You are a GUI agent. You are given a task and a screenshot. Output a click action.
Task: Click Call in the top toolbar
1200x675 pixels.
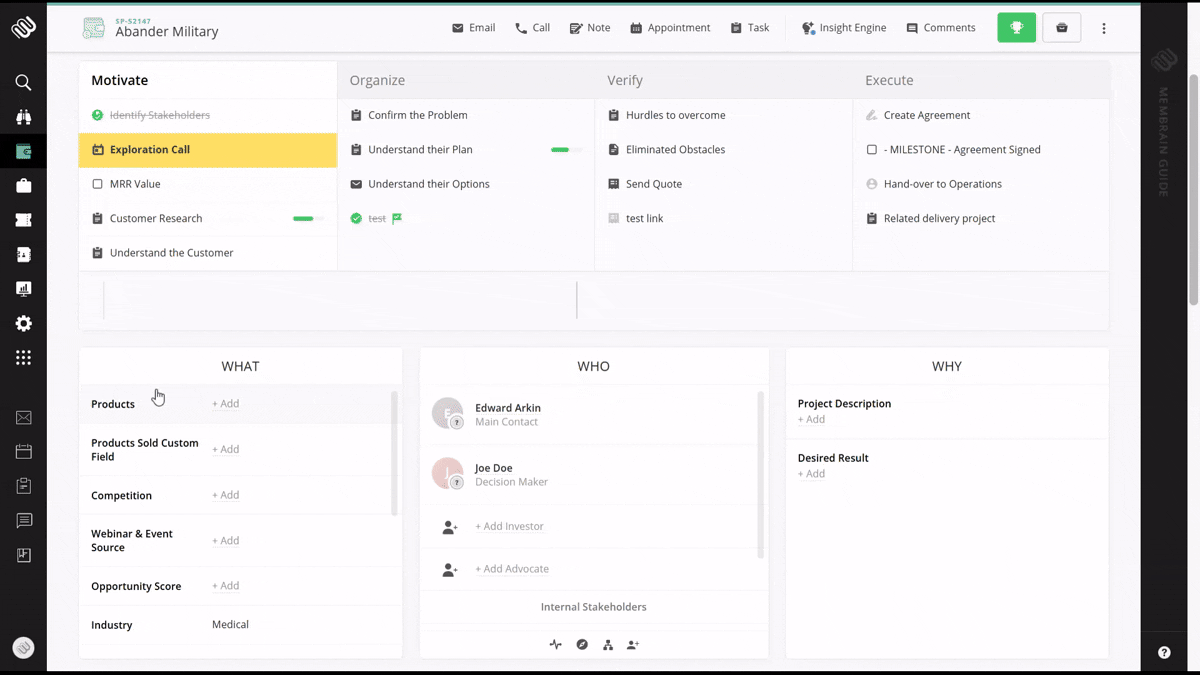(533, 28)
